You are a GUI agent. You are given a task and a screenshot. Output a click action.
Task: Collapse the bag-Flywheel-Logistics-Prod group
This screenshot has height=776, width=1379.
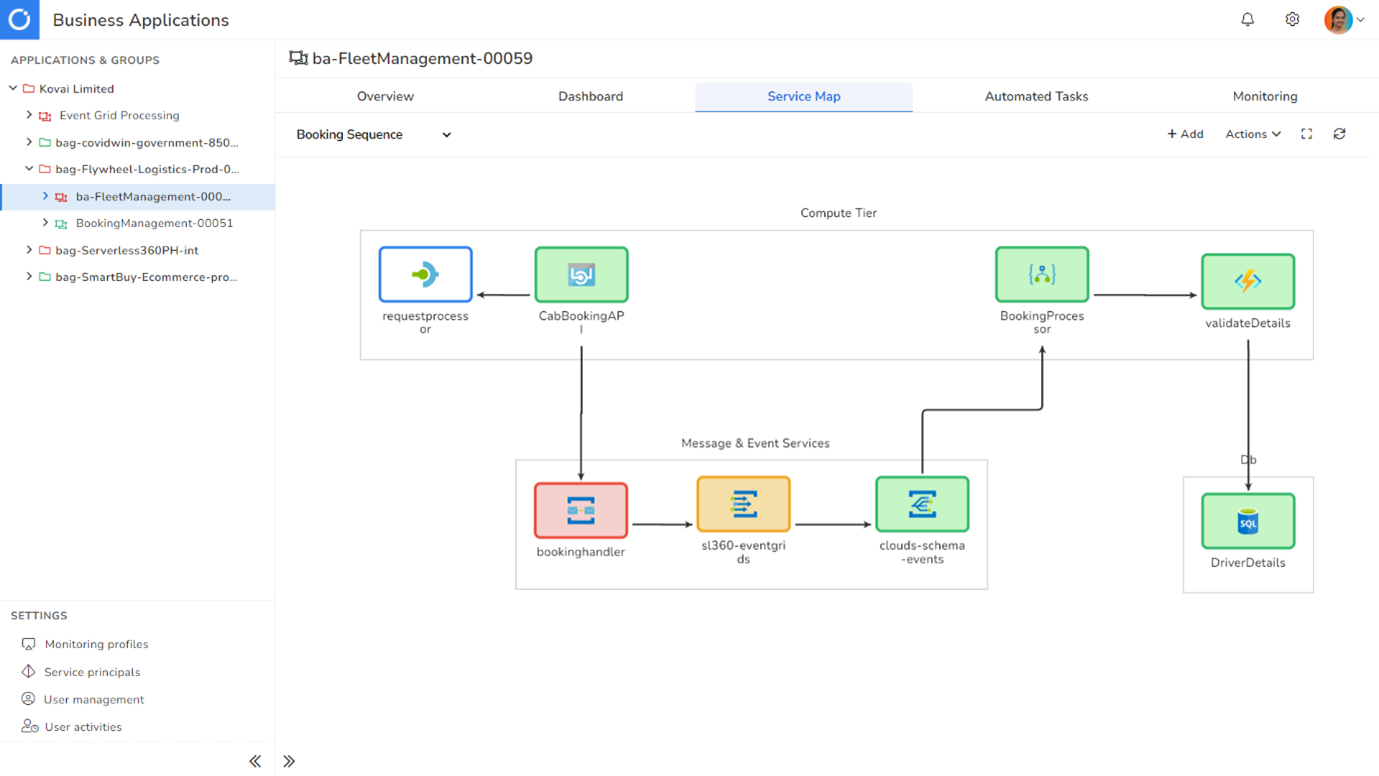(29, 169)
